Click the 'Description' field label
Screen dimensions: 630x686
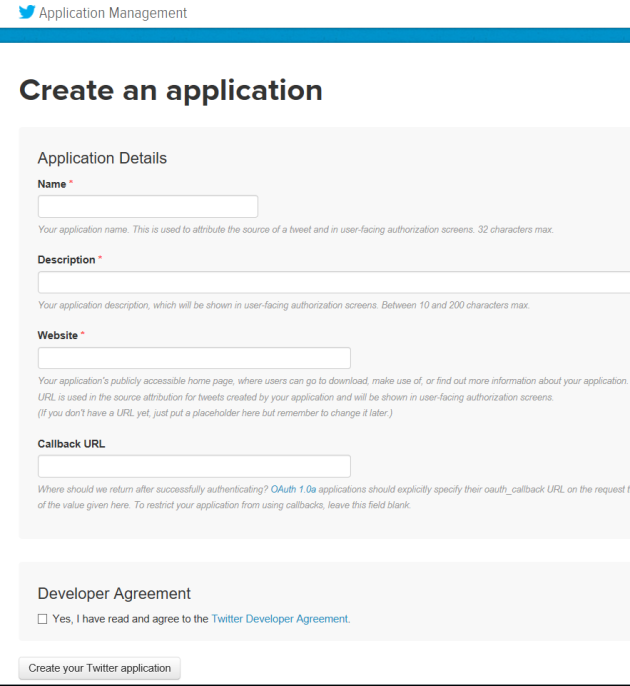(66, 260)
